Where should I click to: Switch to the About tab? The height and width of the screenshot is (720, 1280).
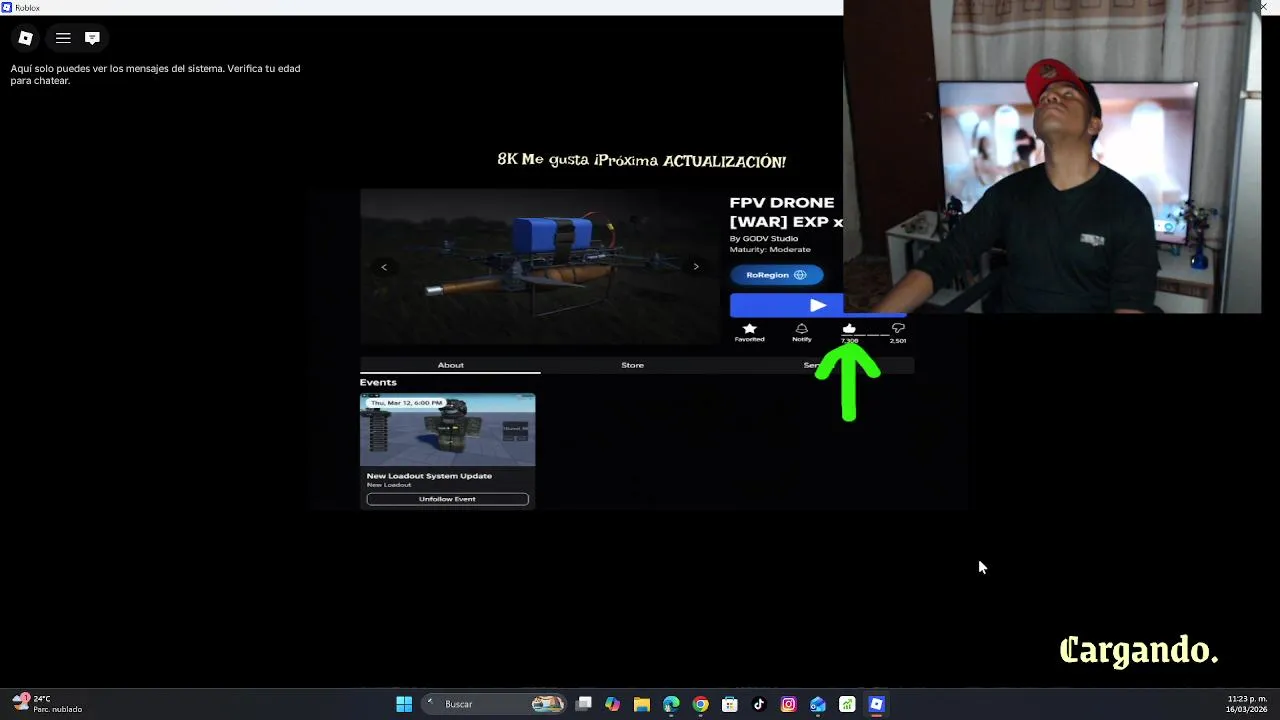[x=450, y=365]
